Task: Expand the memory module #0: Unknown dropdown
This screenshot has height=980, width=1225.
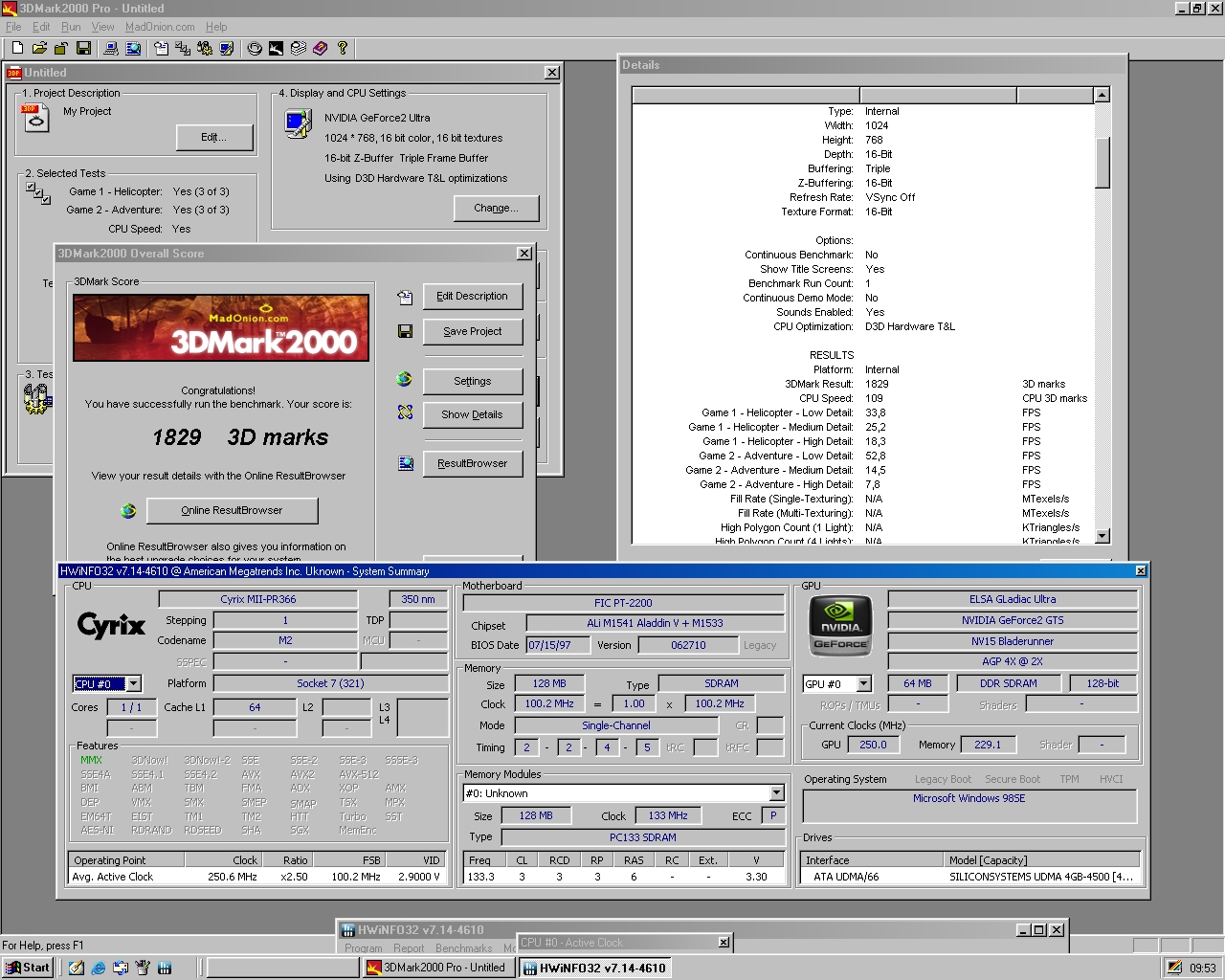Action: pyautogui.click(x=776, y=792)
